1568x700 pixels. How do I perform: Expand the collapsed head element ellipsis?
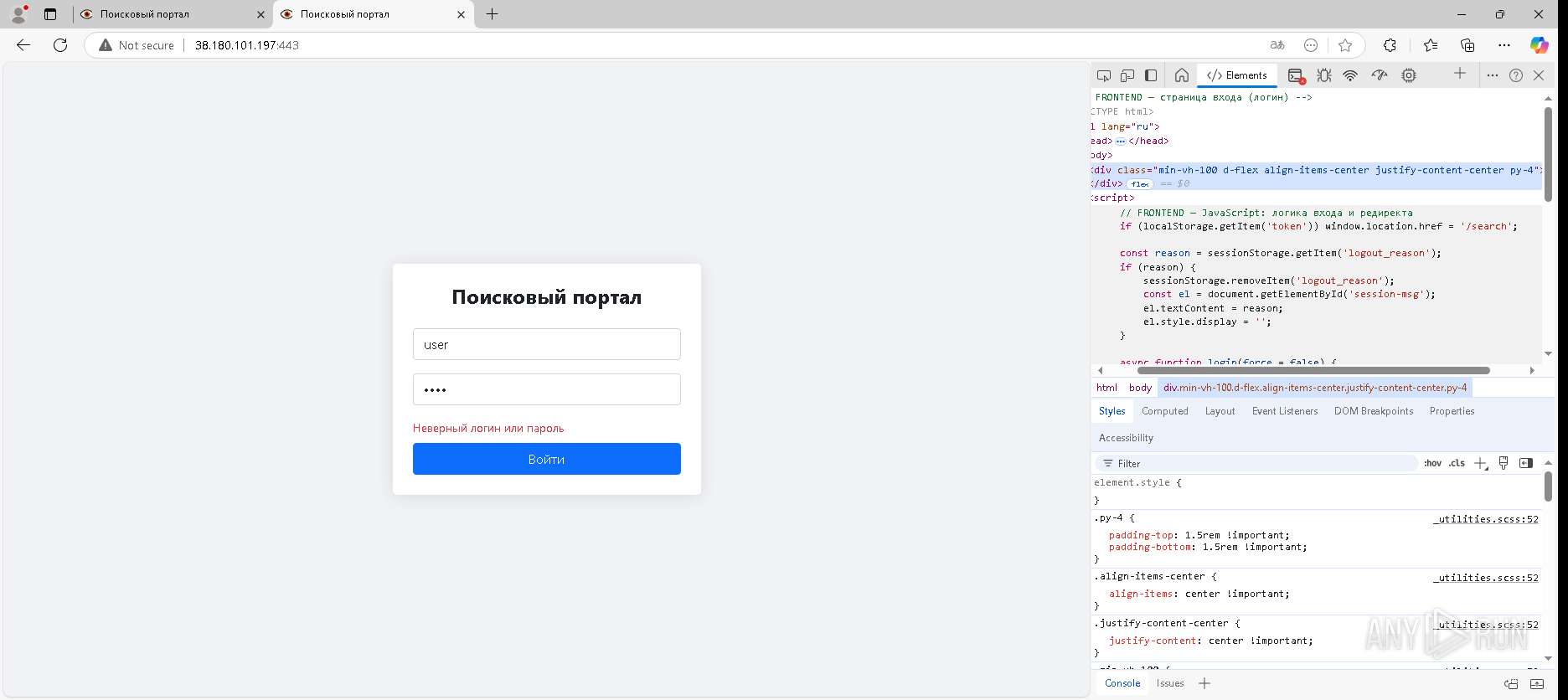(x=1121, y=142)
